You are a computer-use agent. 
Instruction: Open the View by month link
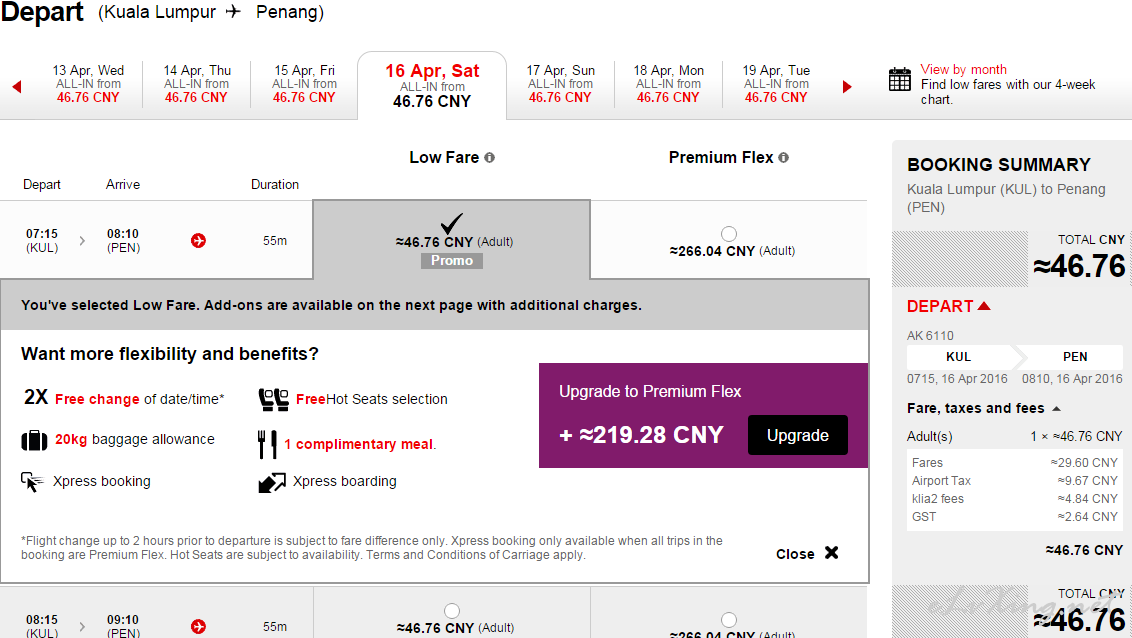[963, 69]
